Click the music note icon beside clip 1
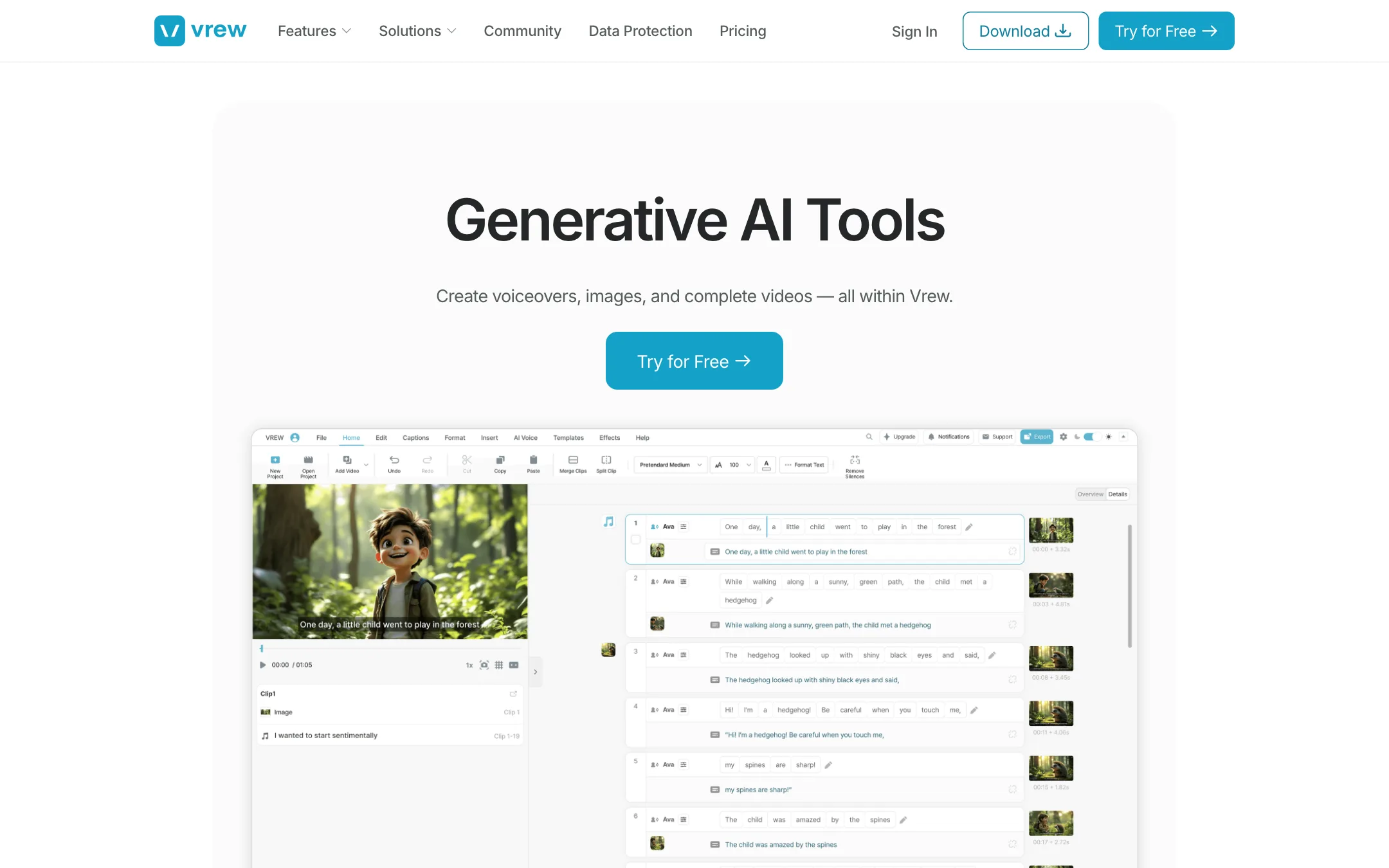 point(608,521)
